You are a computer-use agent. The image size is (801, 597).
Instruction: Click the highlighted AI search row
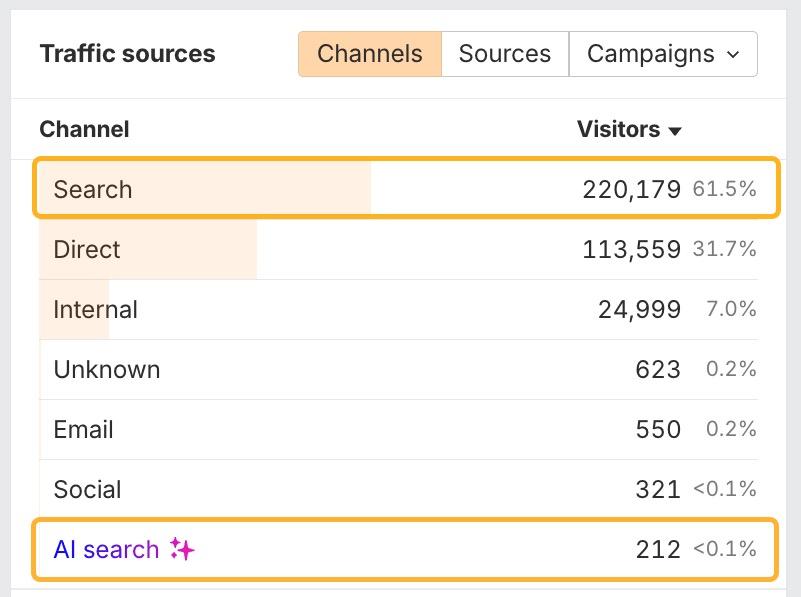[x=400, y=549]
